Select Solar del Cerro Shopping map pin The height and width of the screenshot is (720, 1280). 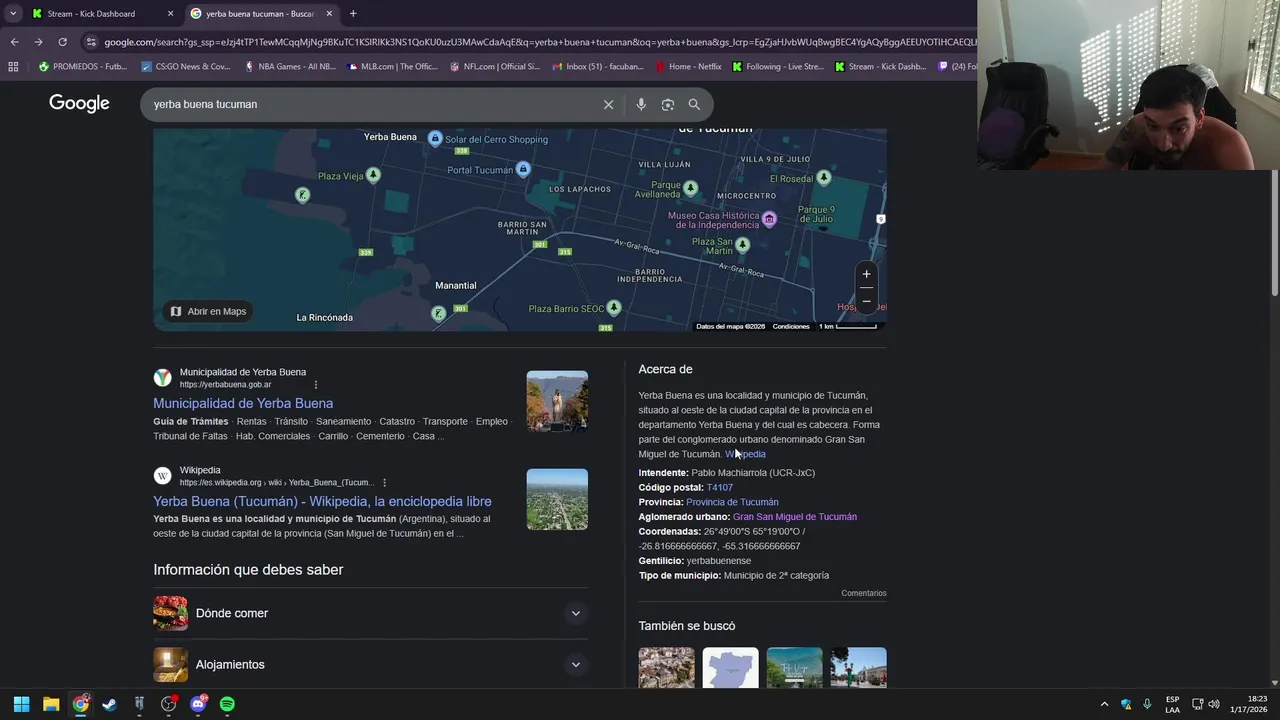tap(435, 138)
